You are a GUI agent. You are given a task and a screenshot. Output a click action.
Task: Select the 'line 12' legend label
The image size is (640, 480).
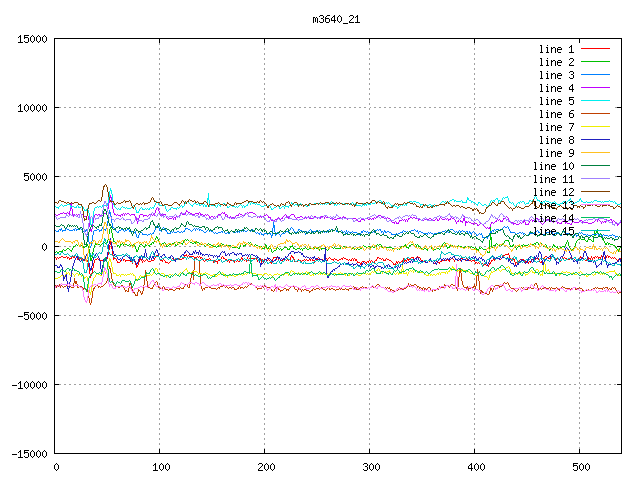click(x=553, y=192)
